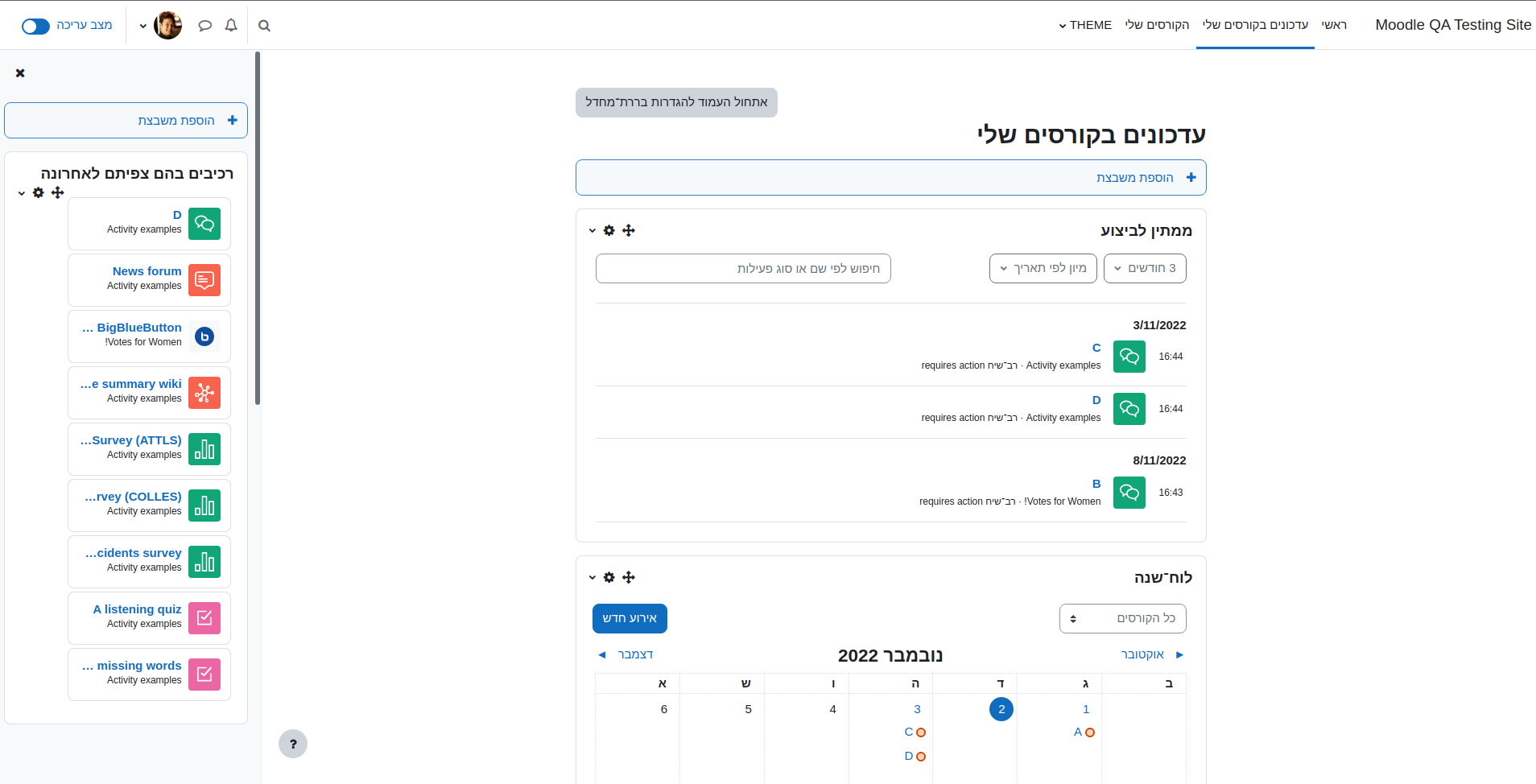The image size is (1536, 784).
Task: Click the BigBlueButton activity icon
Action: 204,336
